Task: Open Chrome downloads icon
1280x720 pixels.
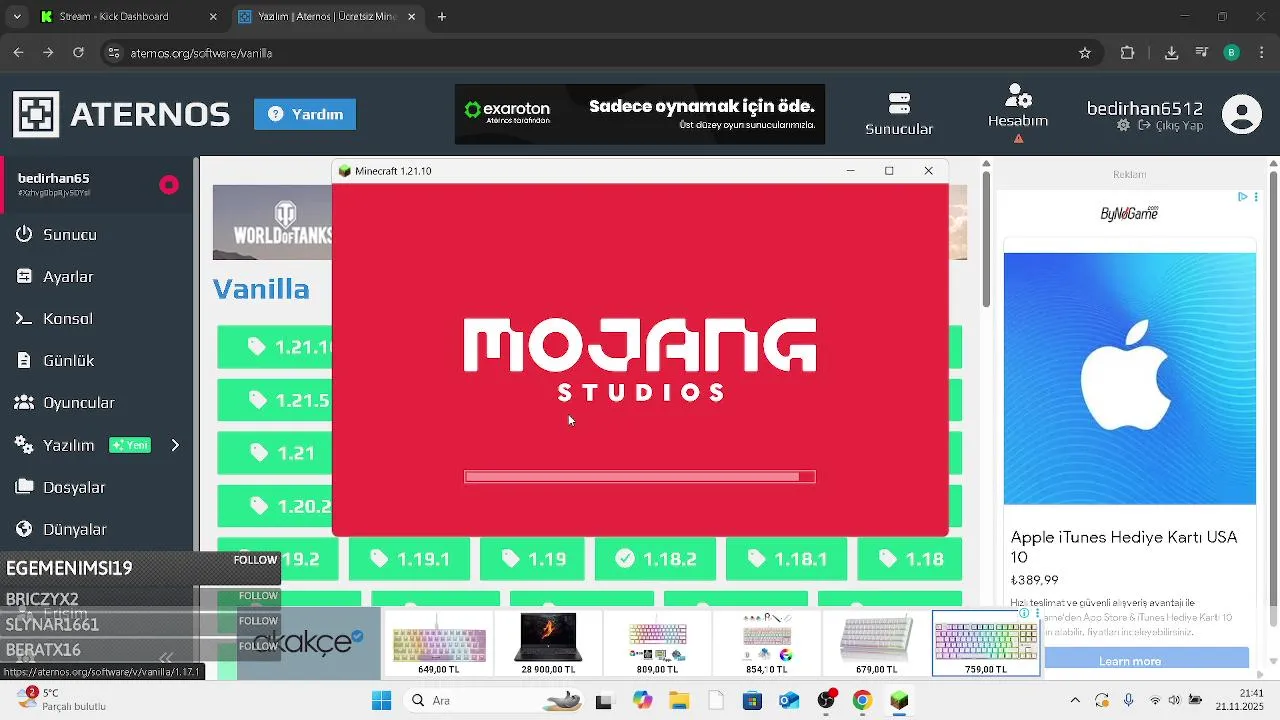Action: 1171,53
